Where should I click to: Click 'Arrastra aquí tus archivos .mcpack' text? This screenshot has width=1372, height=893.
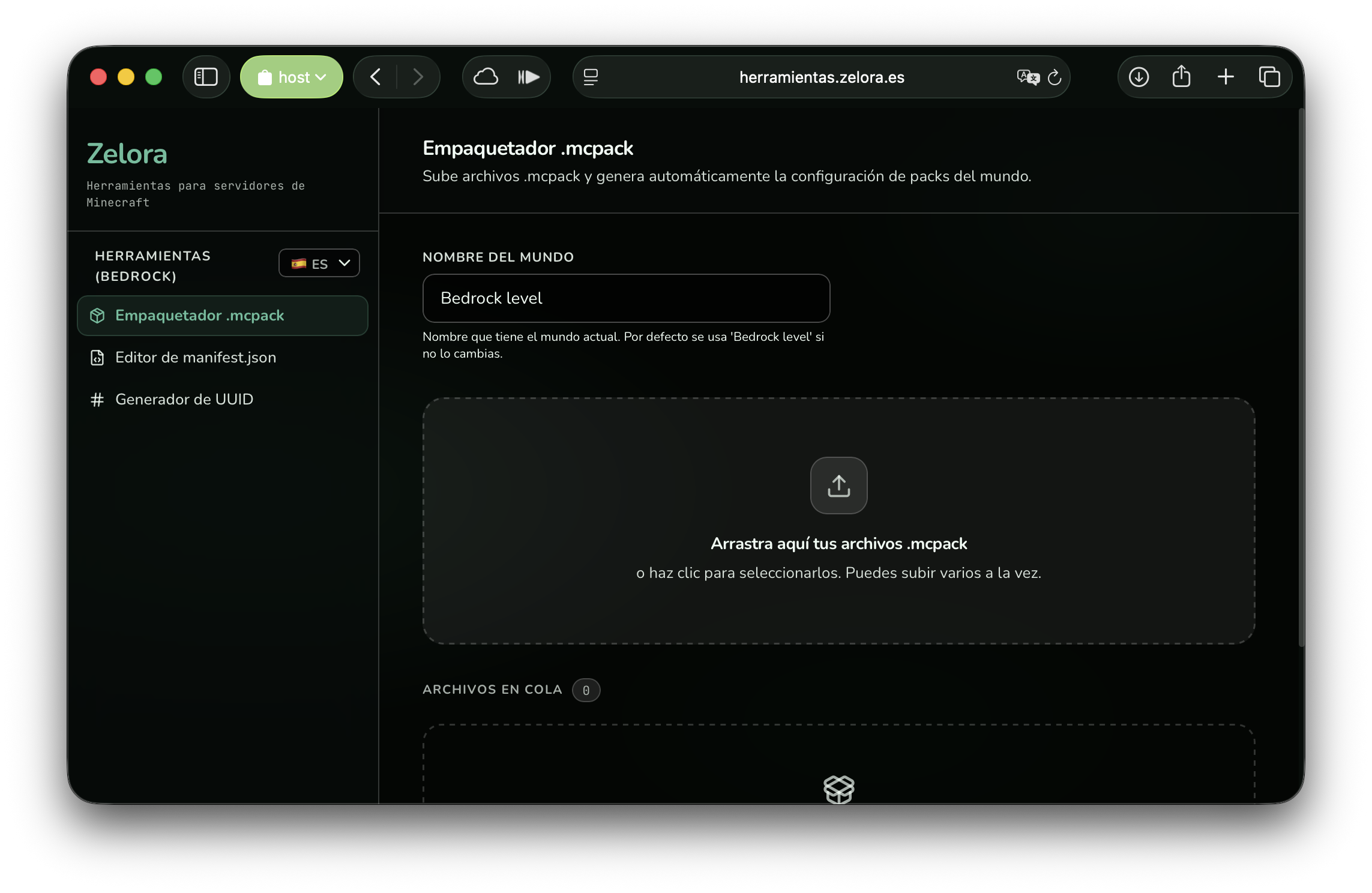pyautogui.click(x=838, y=544)
